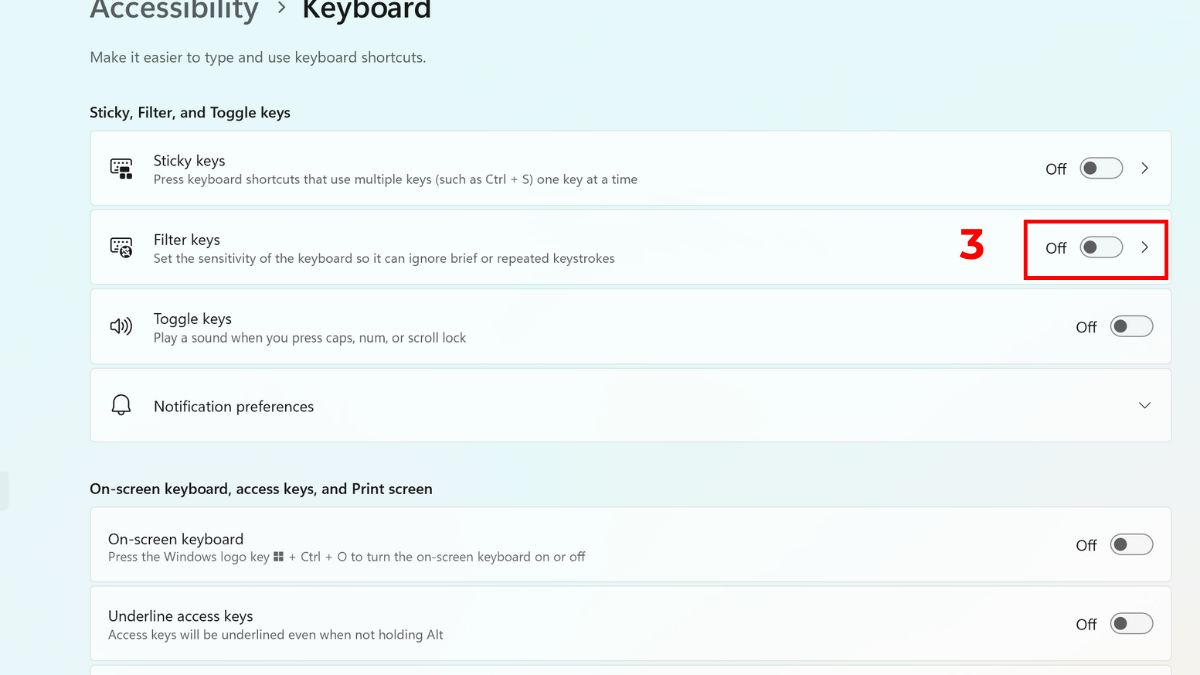The height and width of the screenshot is (675, 1200).
Task: Click the Toggle keys speaker icon
Action: [121, 326]
